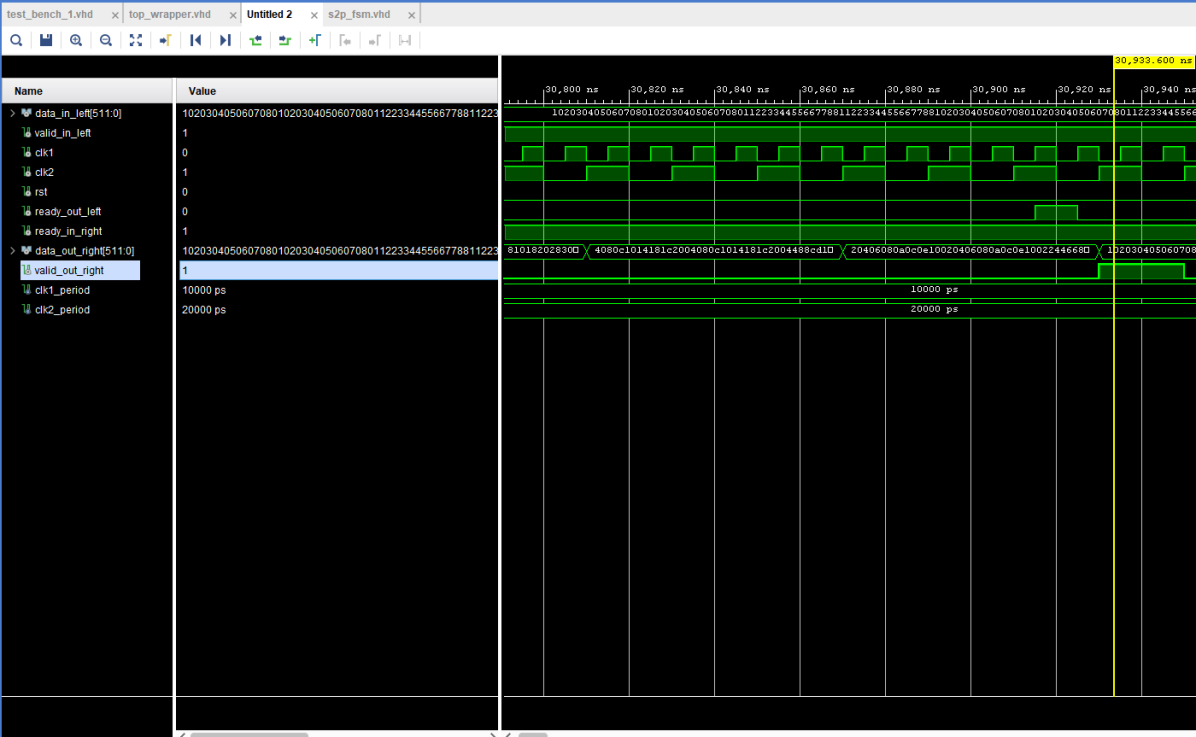
Task: Go to cursor in waveform
Action: point(166,40)
